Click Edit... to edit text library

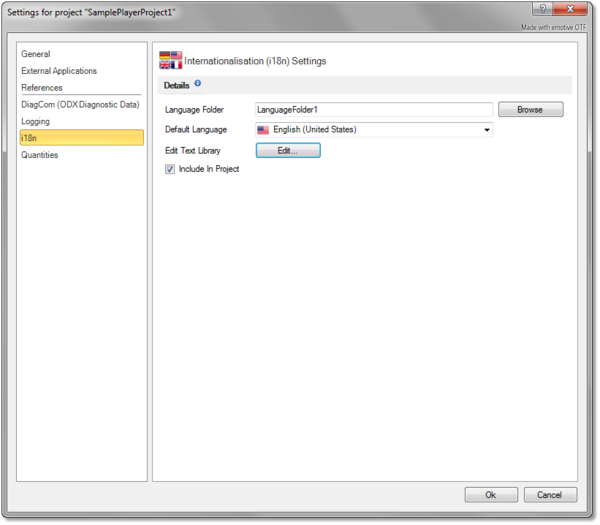288,150
